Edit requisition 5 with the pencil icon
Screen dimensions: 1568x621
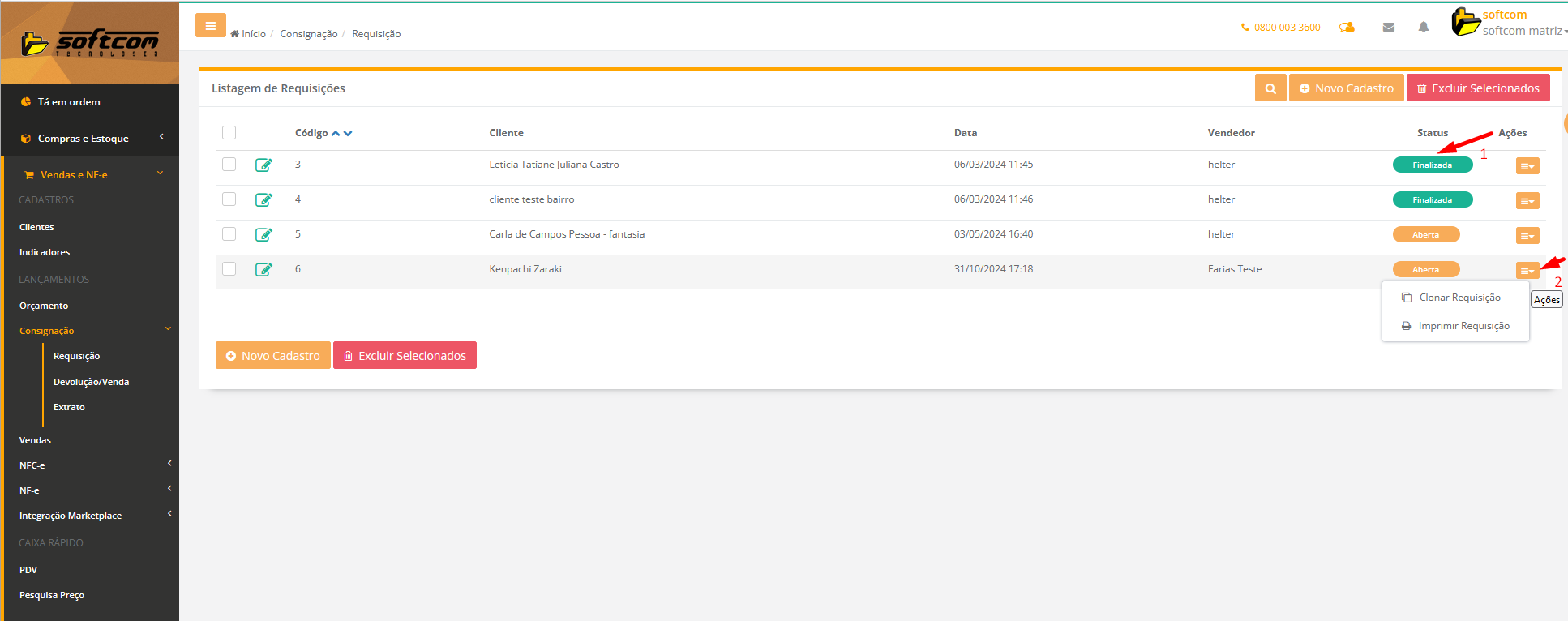[263, 235]
